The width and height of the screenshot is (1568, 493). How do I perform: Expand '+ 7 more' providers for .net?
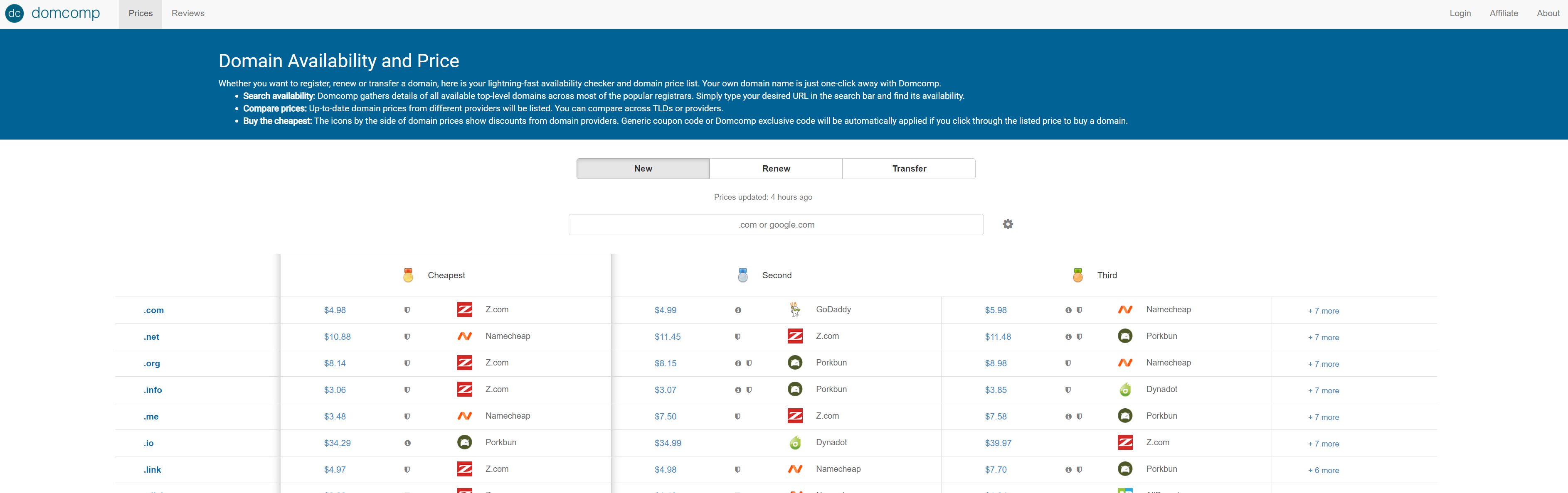click(x=1323, y=337)
